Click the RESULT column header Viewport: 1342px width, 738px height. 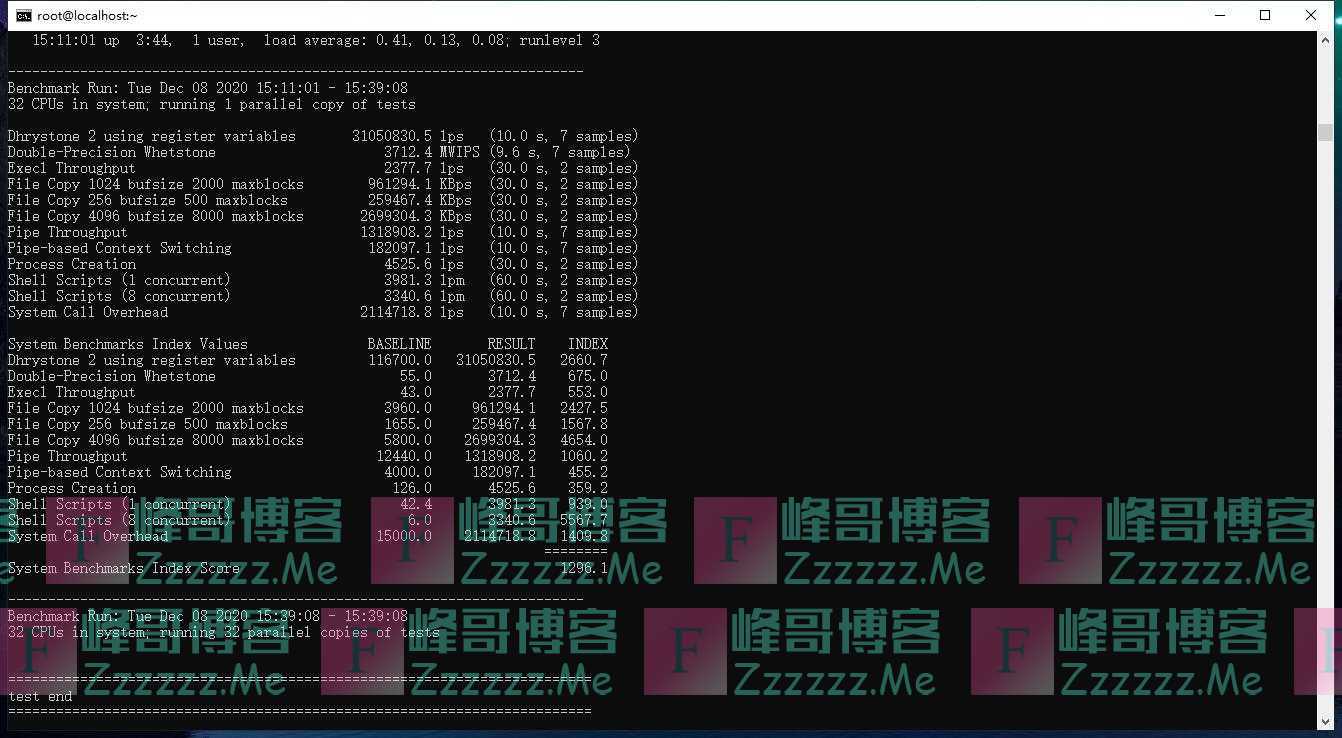click(x=512, y=345)
